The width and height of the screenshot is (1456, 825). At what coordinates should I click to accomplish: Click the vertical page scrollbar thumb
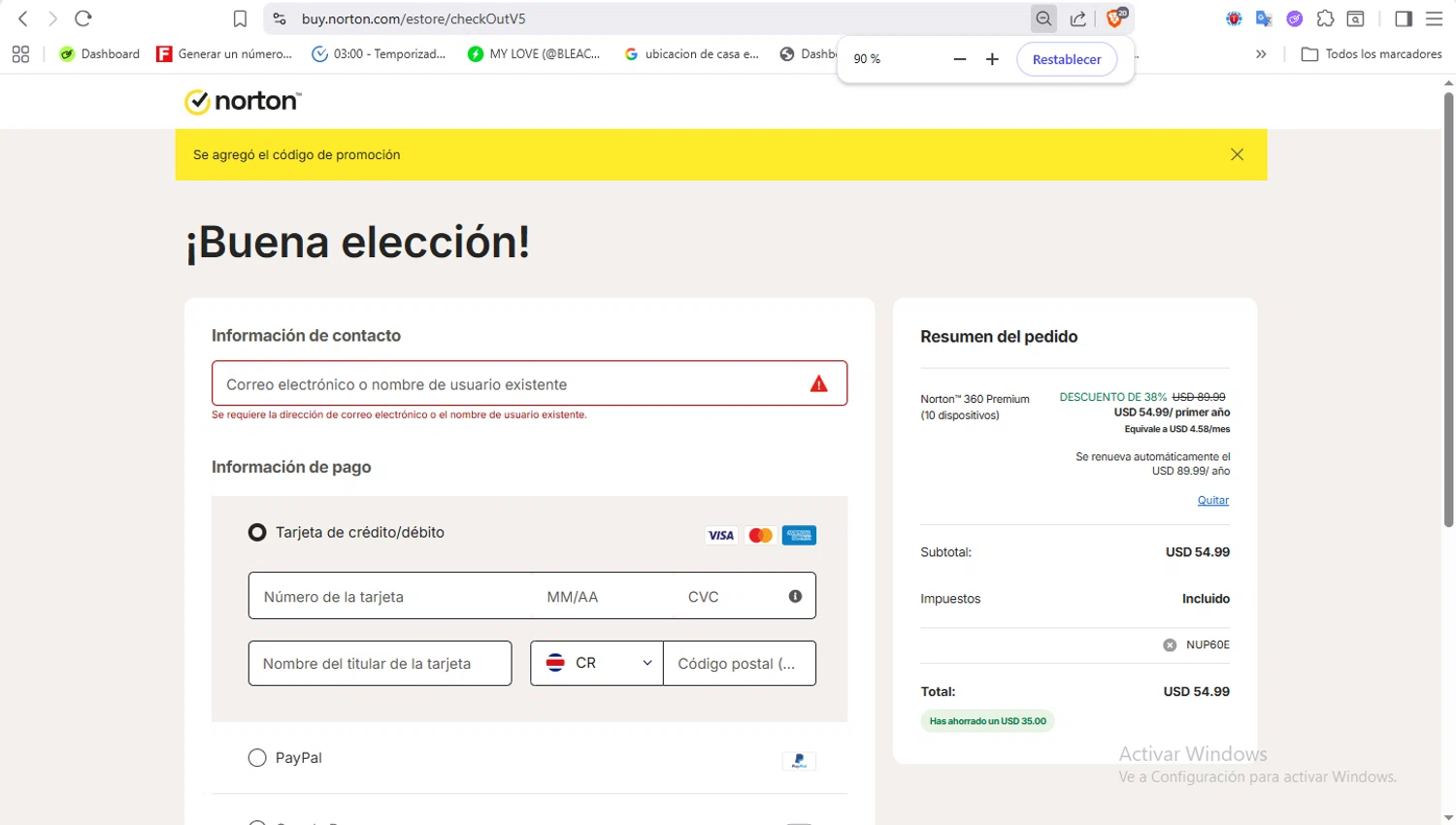(x=1448, y=310)
